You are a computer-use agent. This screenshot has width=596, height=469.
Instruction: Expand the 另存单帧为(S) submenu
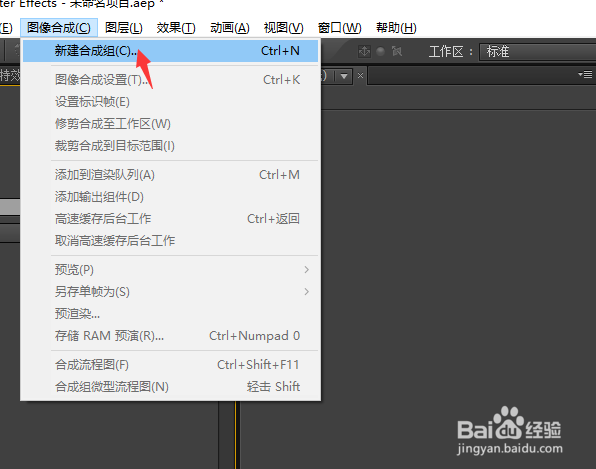tap(170, 292)
